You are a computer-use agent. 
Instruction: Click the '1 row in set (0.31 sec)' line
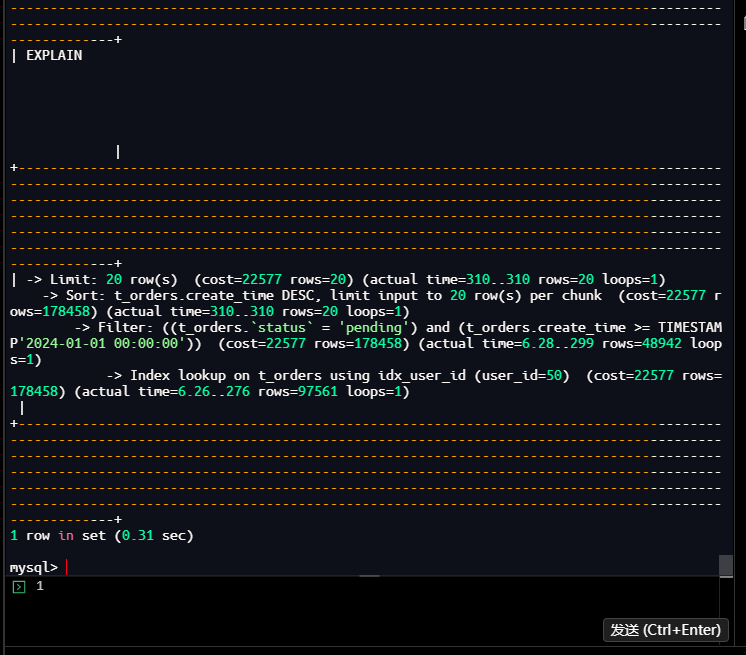point(101,536)
